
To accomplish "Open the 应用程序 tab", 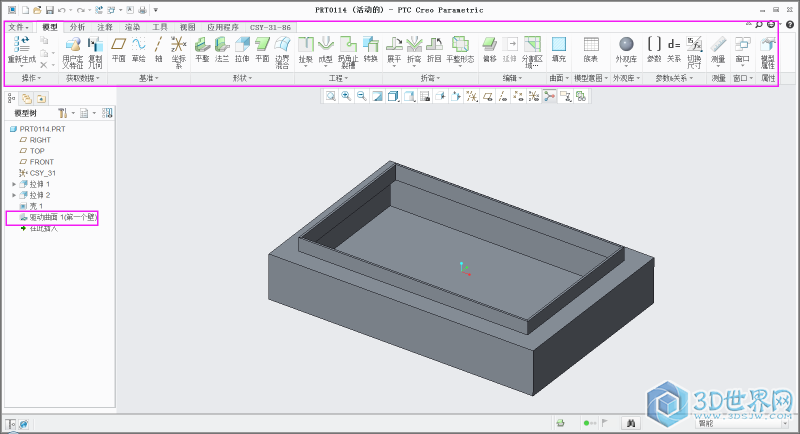I will coord(222,27).
